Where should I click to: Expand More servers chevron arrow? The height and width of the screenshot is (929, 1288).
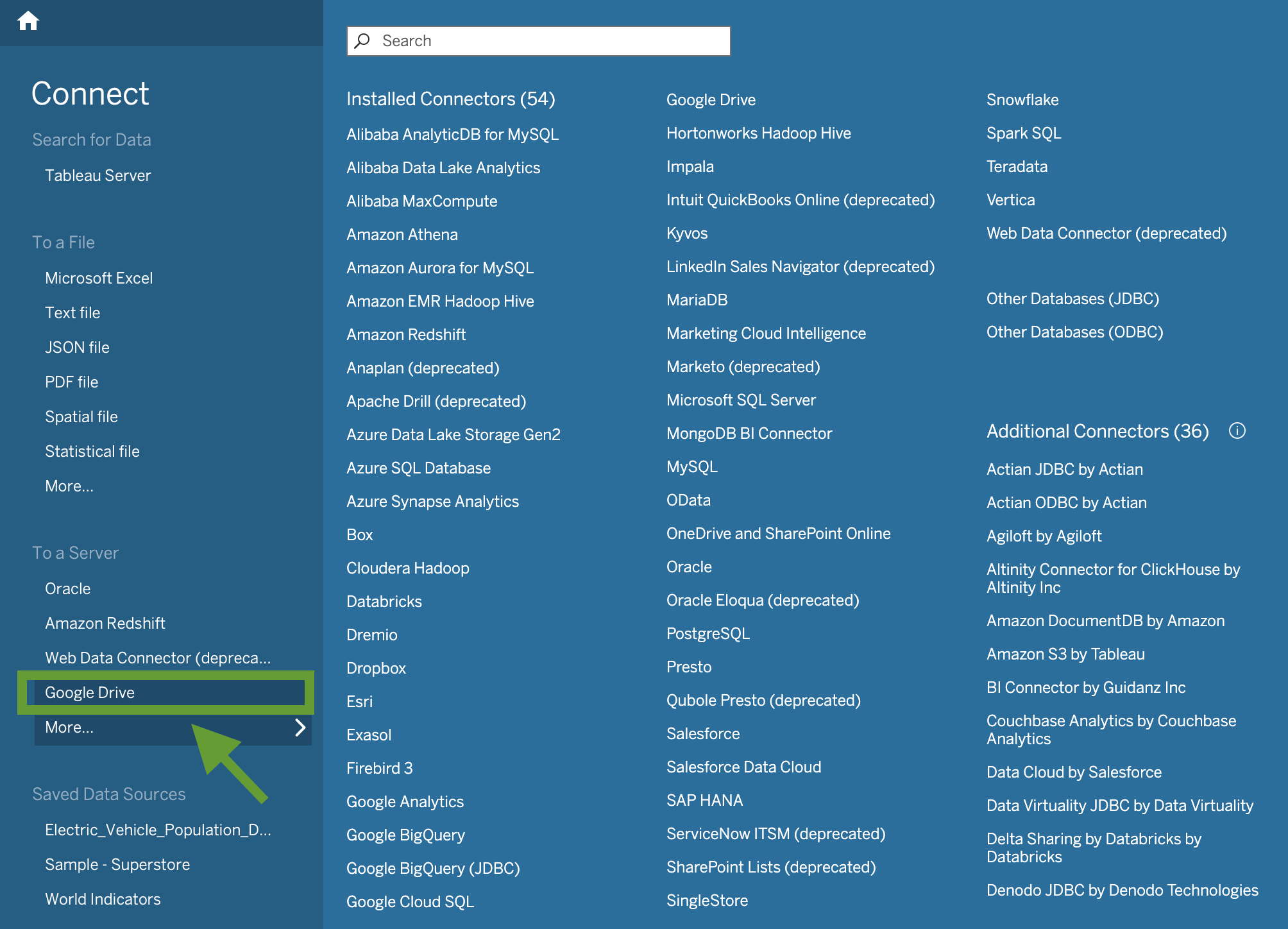pyautogui.click(x=300, y=728)
